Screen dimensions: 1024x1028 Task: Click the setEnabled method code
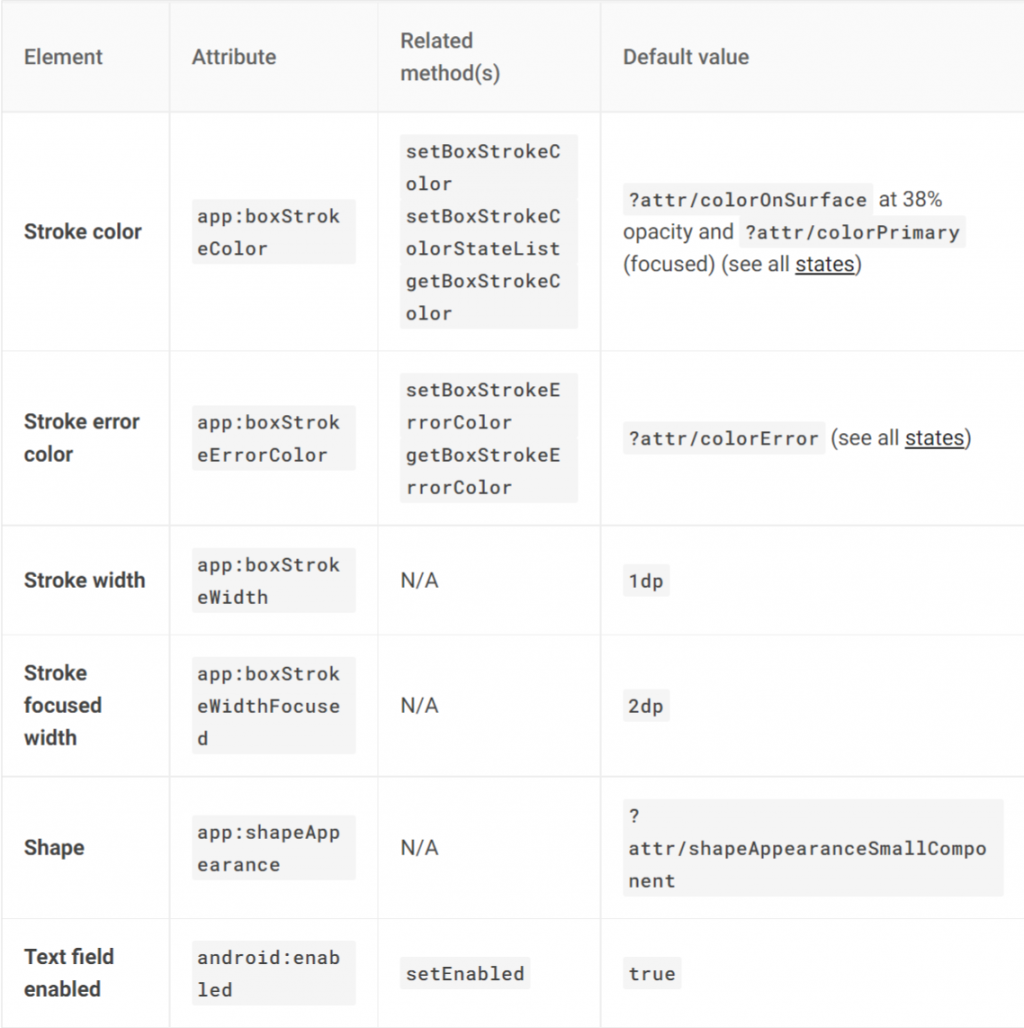coord(464,973)
